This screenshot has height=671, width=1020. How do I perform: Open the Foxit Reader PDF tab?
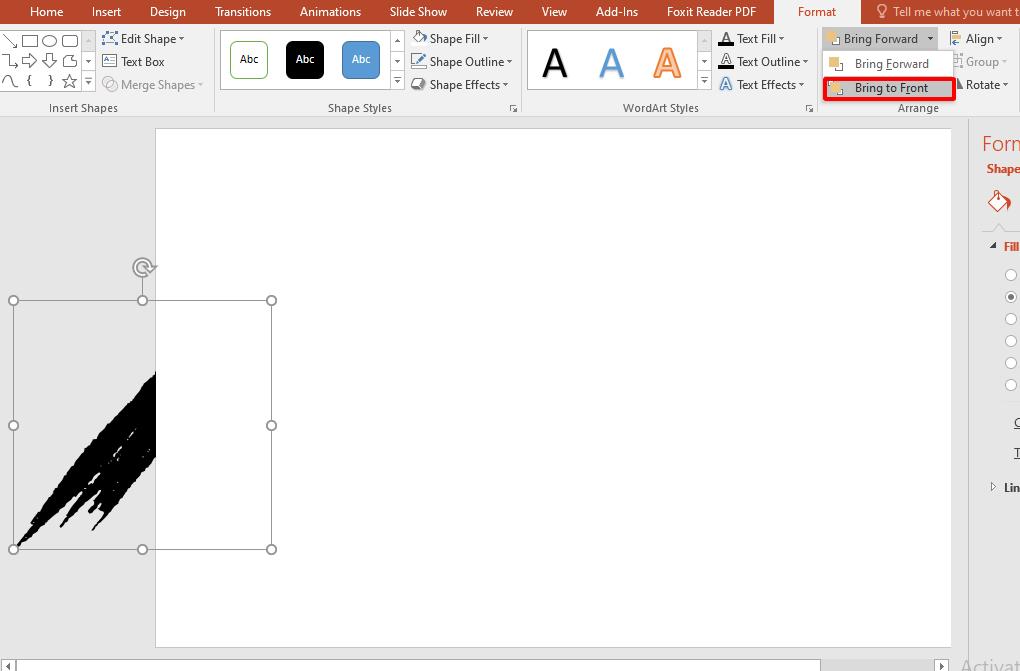(x=711, y=11)
